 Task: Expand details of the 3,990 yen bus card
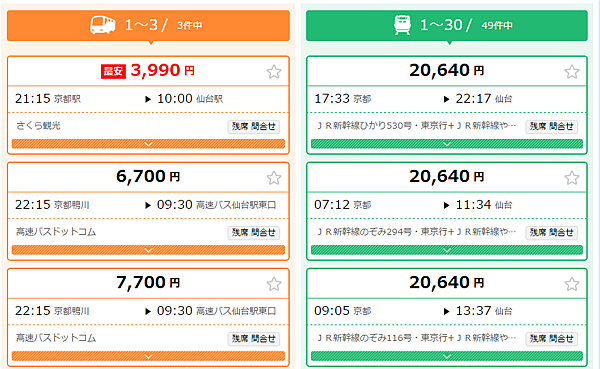coord(148,144)
